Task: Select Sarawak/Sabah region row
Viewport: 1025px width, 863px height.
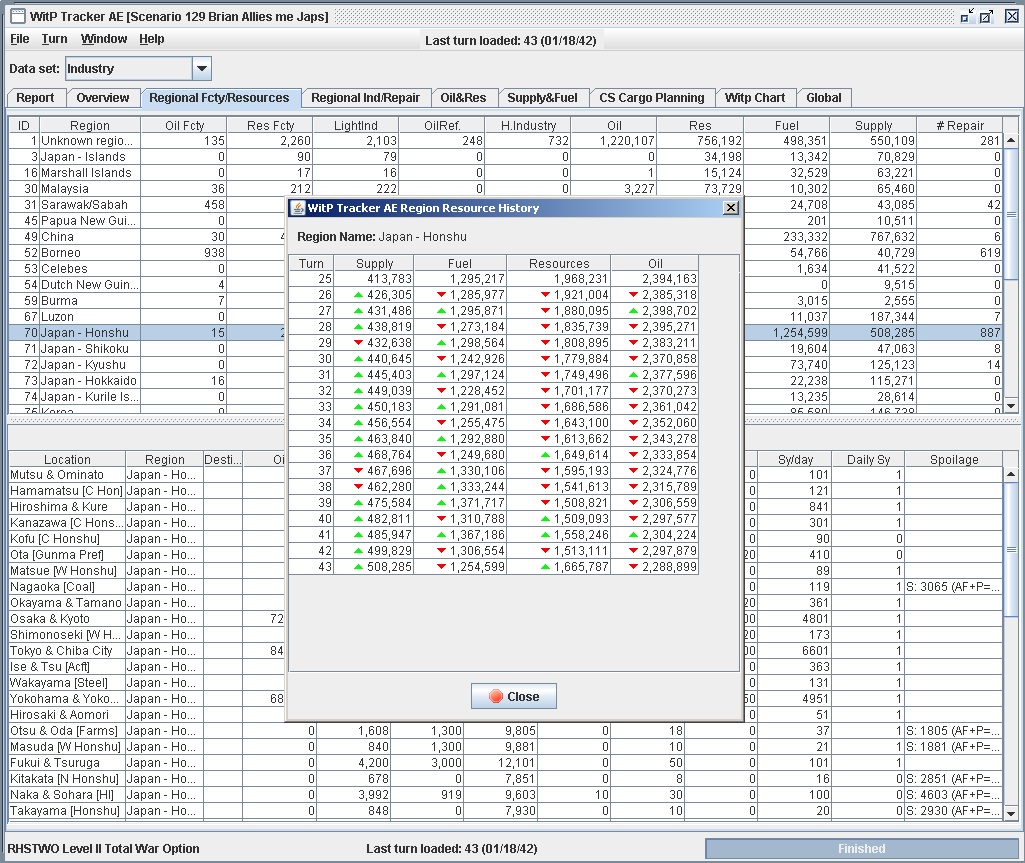Action: click(x=146, y=205)
